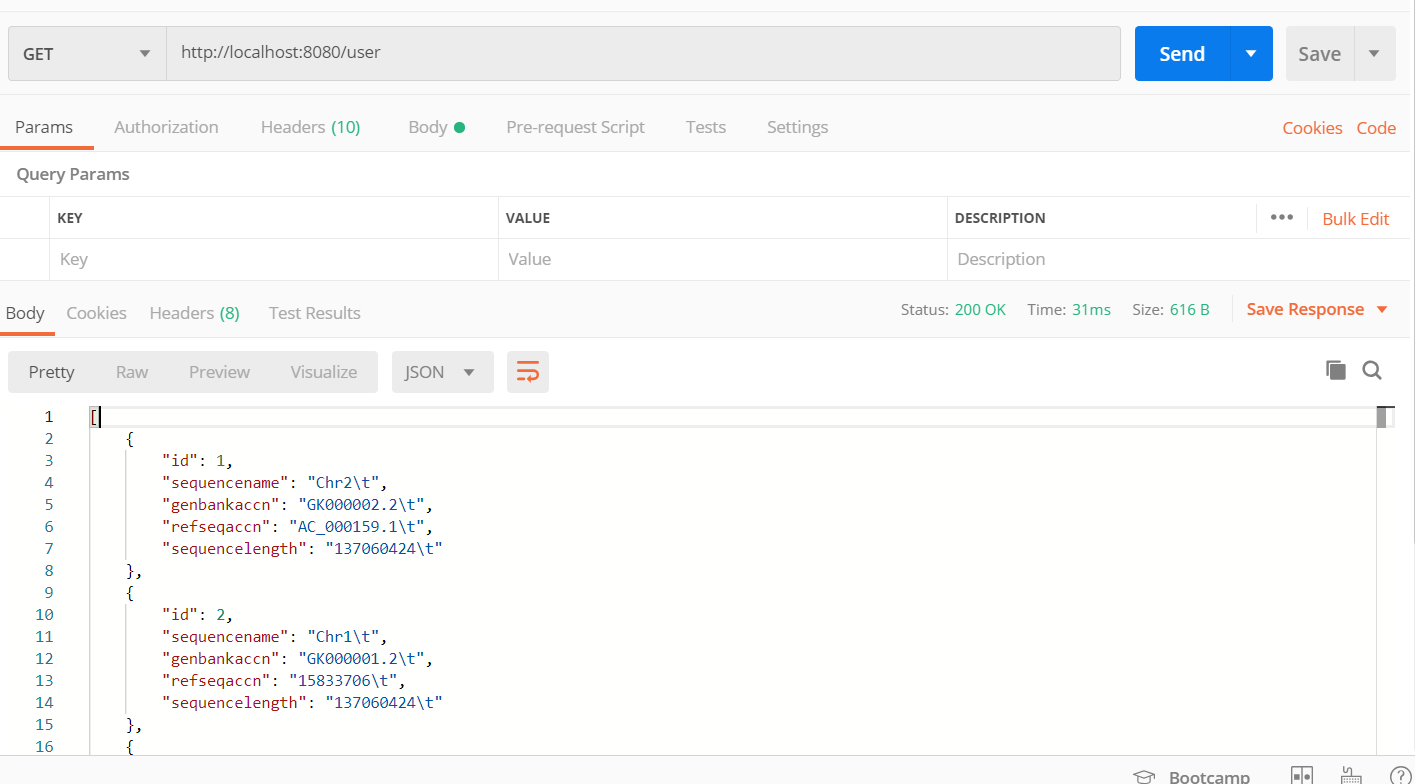Open the Test Results tab

click(314, 313)
